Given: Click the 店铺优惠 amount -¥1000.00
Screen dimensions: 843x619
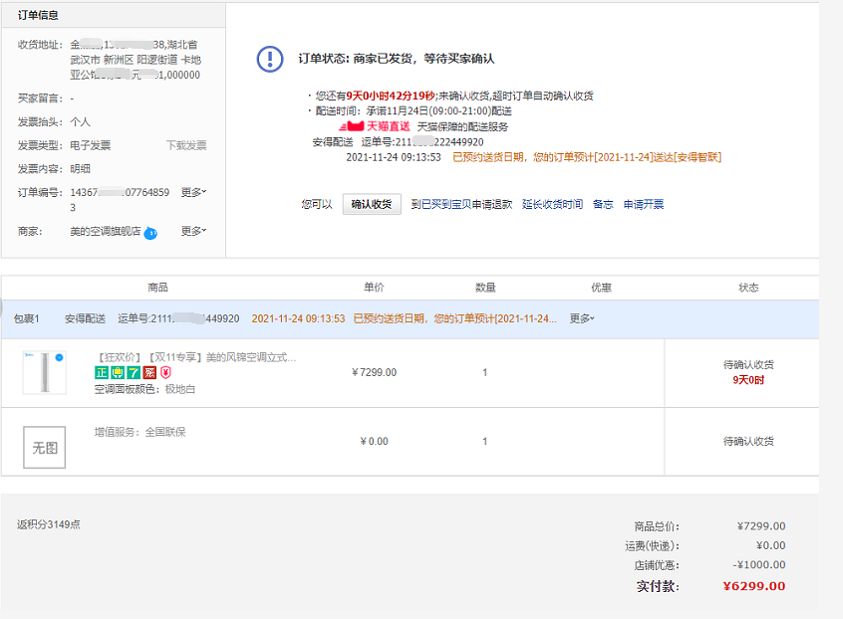Looking at the screenshot, I should coord(759,565).
